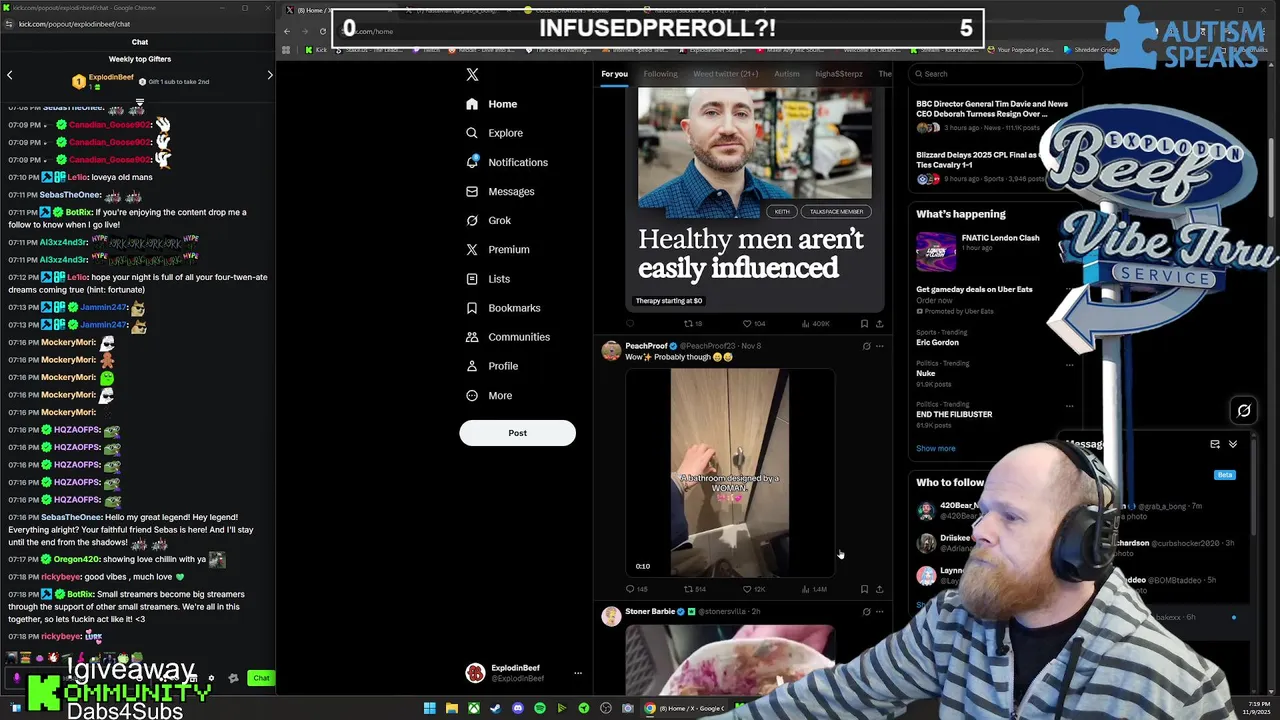Collapse the Messages drawer
This screenshot has width=1280, height=720.
[x=1233, y=444]
